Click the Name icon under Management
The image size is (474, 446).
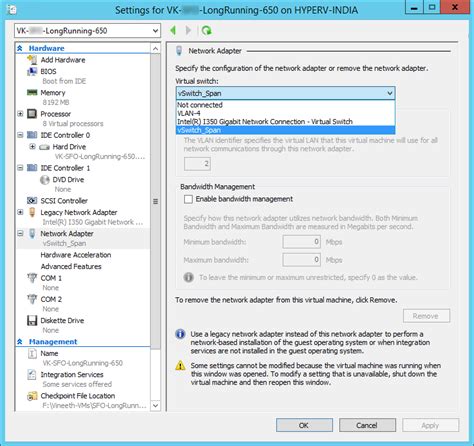click(32, 353)
